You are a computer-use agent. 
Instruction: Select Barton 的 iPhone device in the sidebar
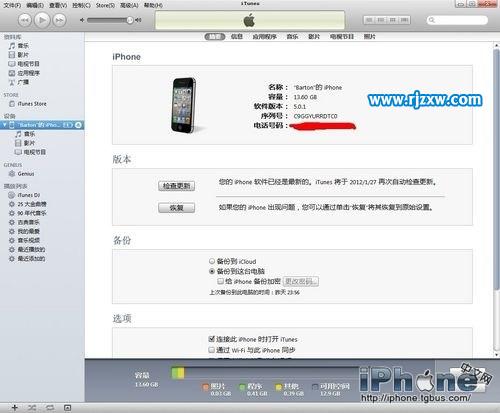[42, 125]
